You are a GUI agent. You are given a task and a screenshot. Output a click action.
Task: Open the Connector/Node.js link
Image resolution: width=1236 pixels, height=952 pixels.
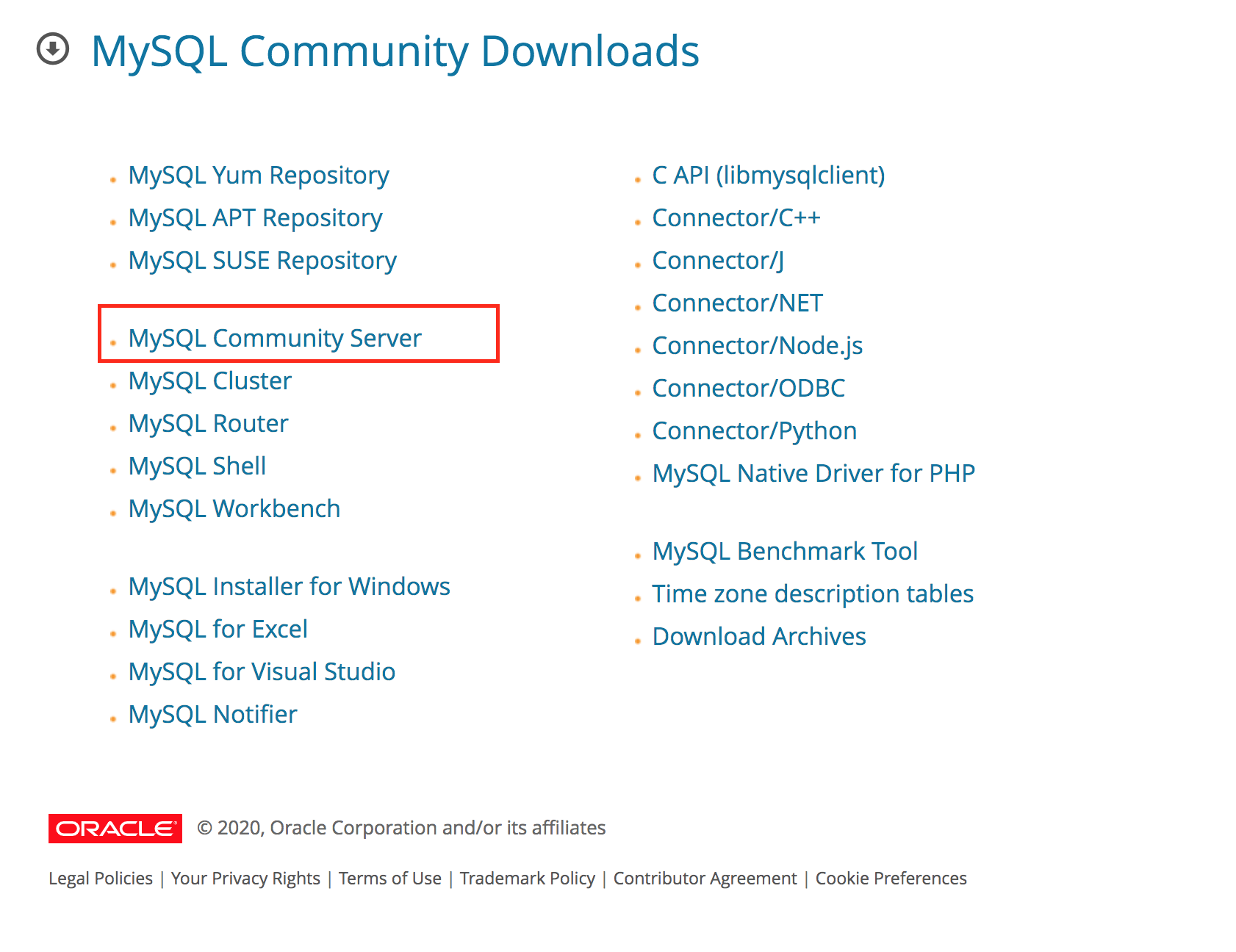click(x=758, y=347)
